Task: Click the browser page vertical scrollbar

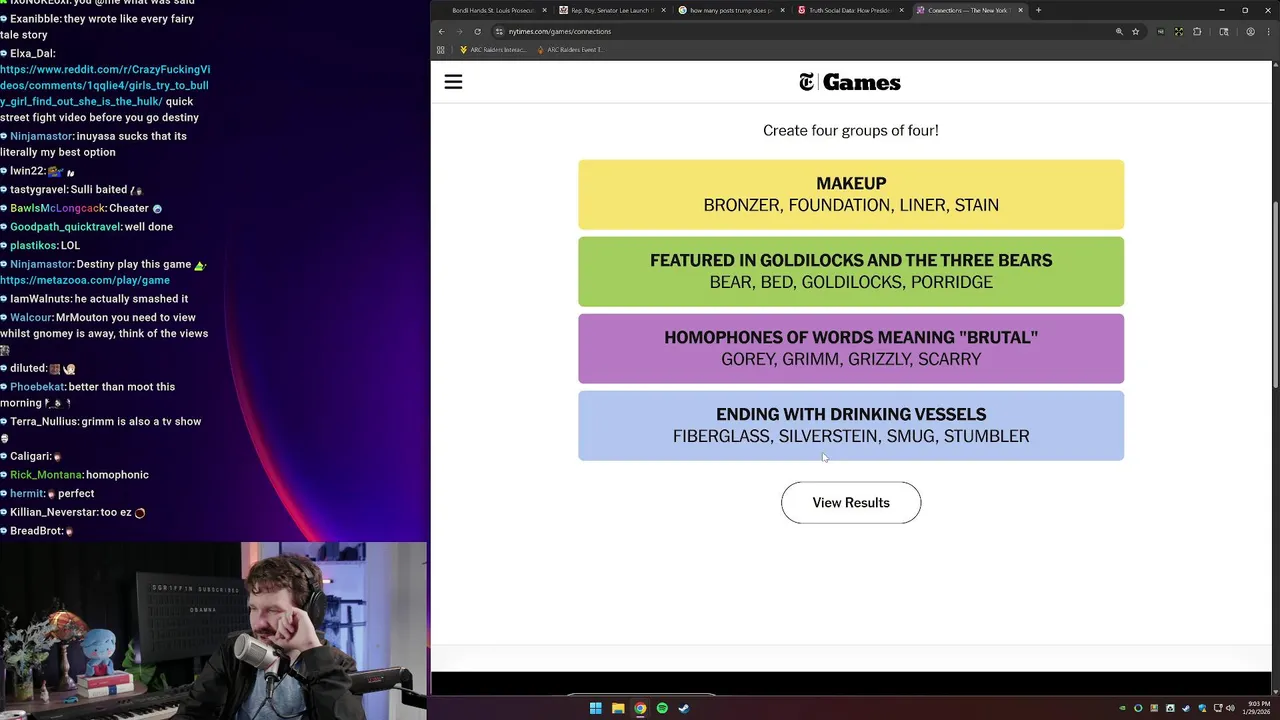Action: [1275, 295]
